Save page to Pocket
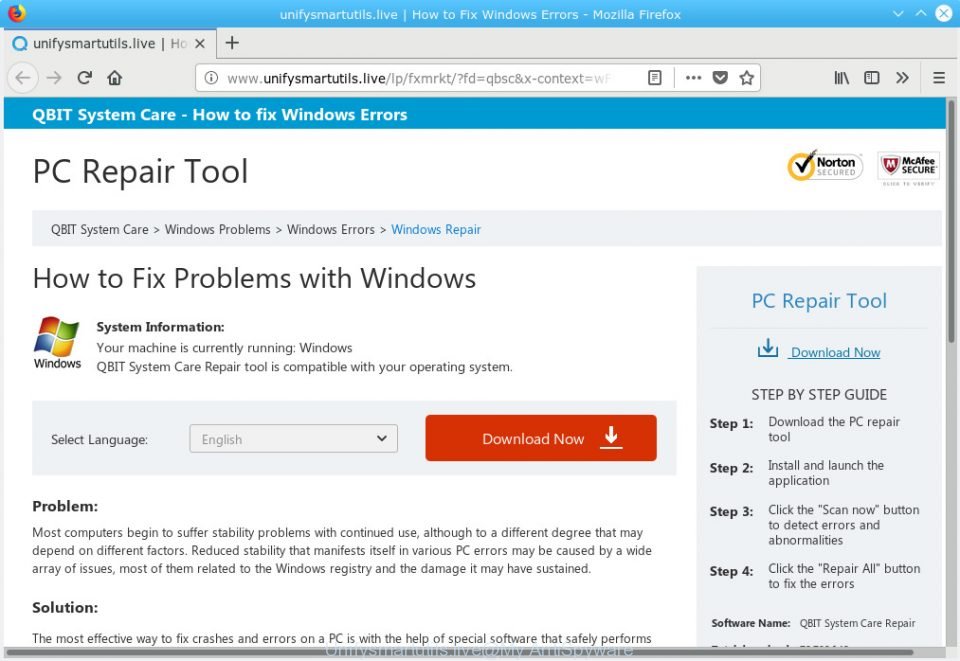 [x=721, y=78]
